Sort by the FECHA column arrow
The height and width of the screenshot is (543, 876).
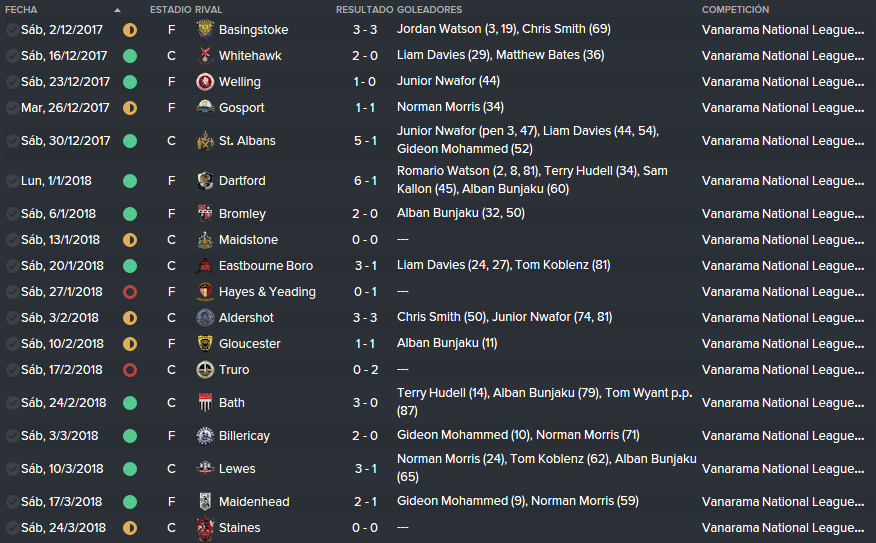pos(117,10)
